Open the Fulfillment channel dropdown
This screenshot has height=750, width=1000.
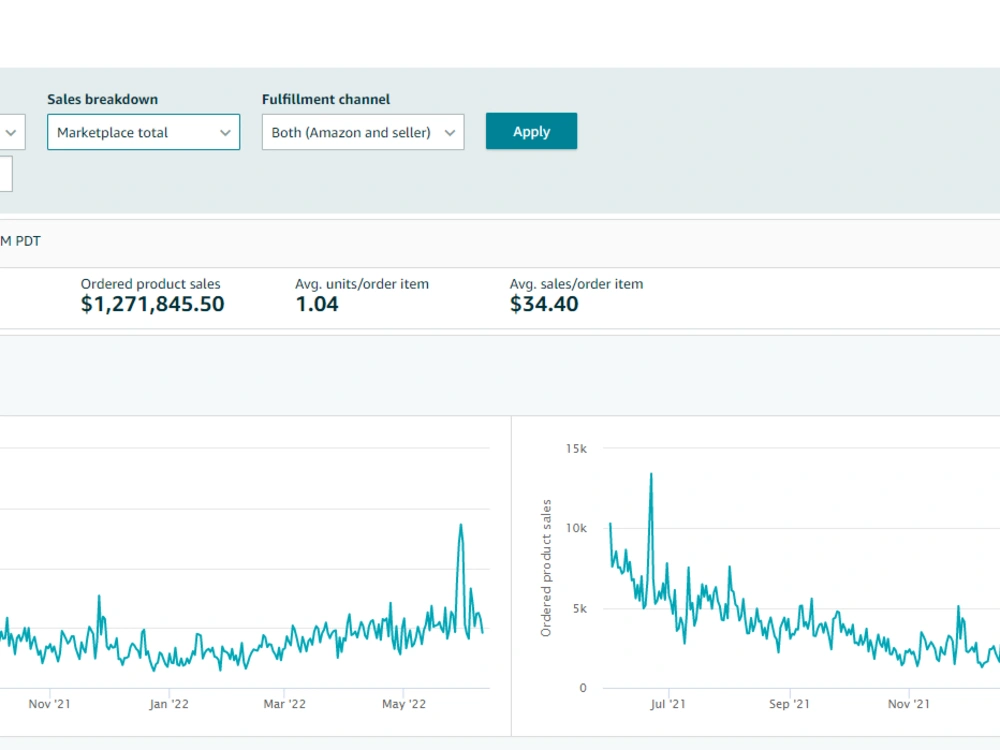point(363,132)
